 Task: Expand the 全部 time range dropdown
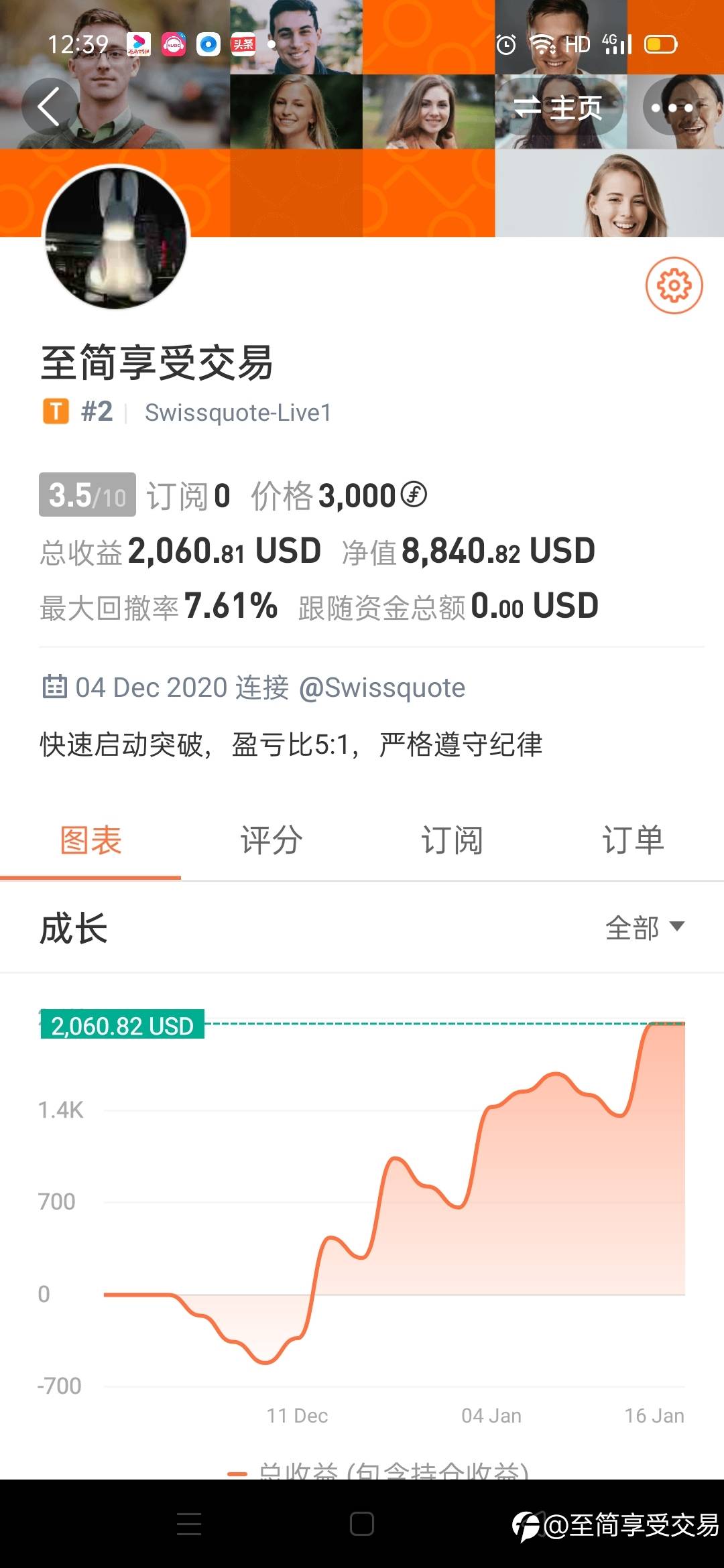pyautogui.click(x=644, y=928)
